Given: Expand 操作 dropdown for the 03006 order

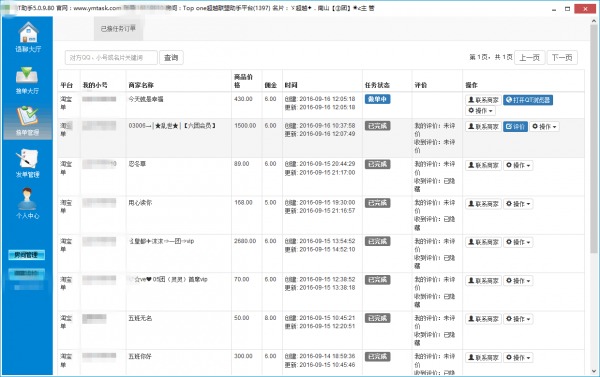Looking at the screenshot, I should click(x=544, y=126).
